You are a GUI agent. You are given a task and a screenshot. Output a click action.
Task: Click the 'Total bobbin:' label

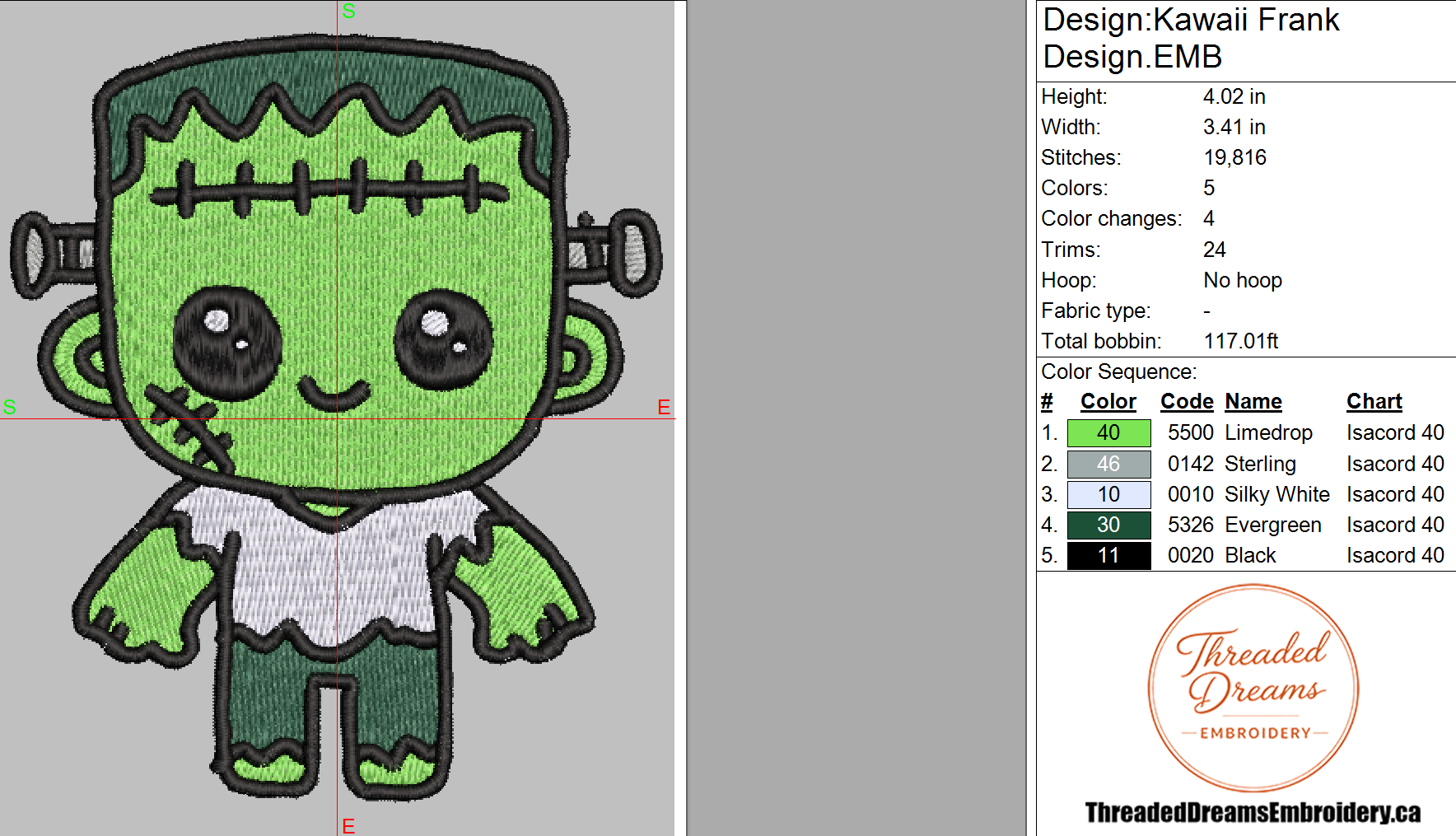[1101, 342]
